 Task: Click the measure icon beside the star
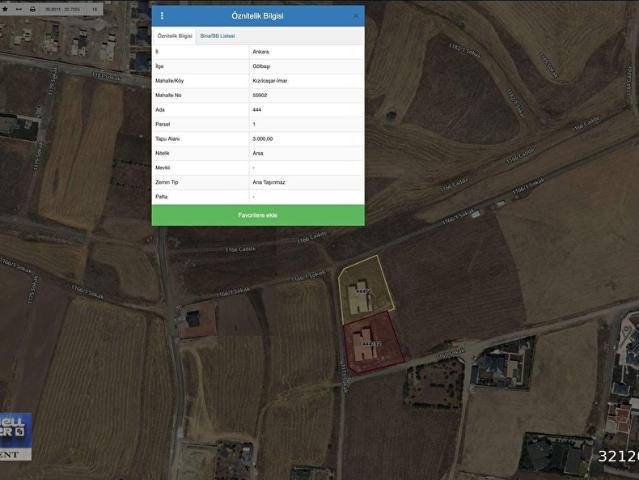[19, 8]
